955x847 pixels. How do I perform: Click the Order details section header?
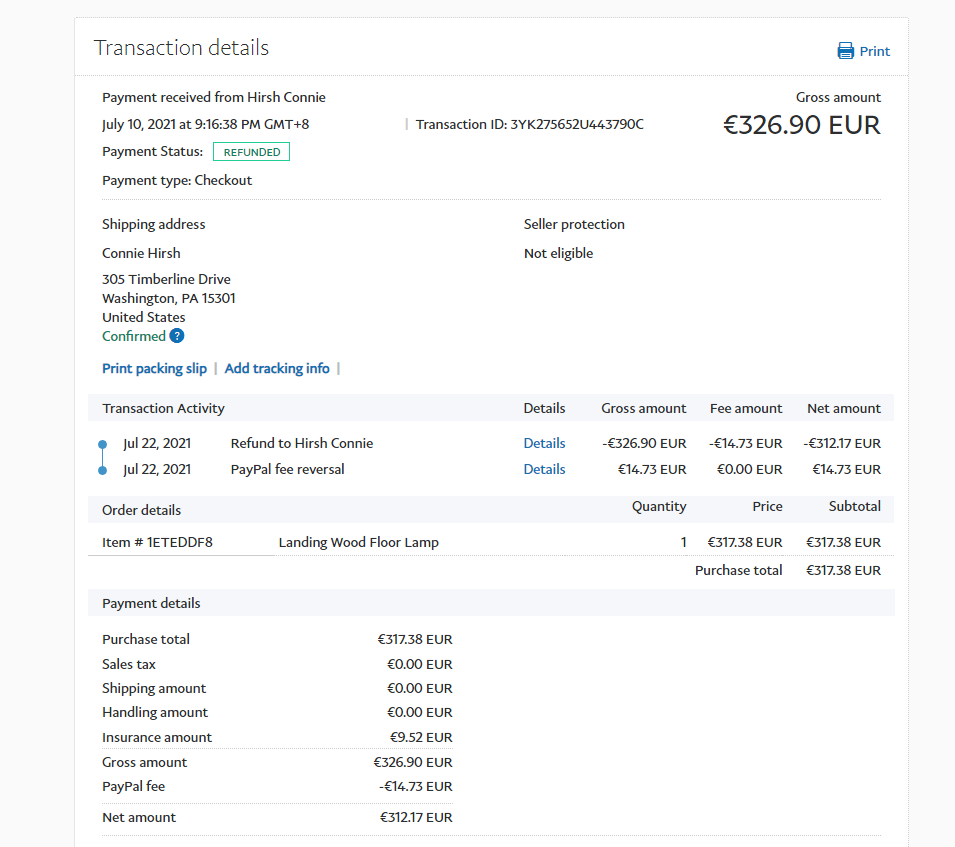click(141, 510)
